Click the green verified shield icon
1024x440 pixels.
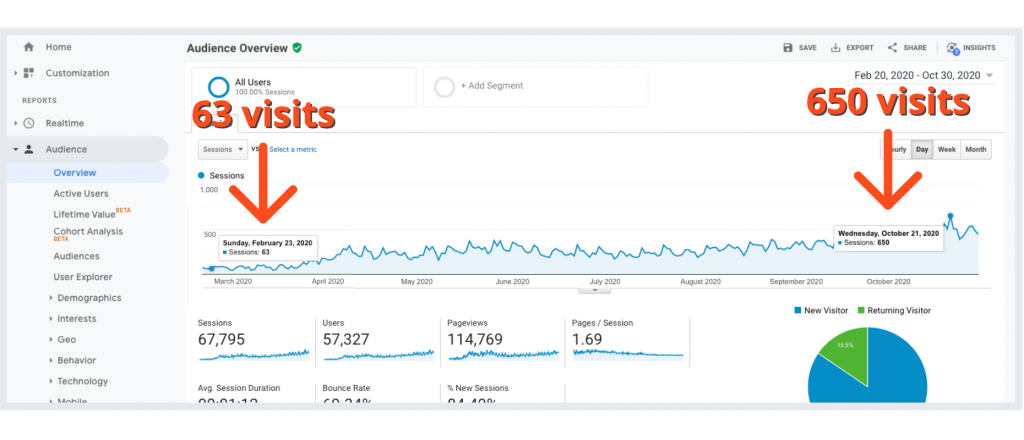point(297,48)
